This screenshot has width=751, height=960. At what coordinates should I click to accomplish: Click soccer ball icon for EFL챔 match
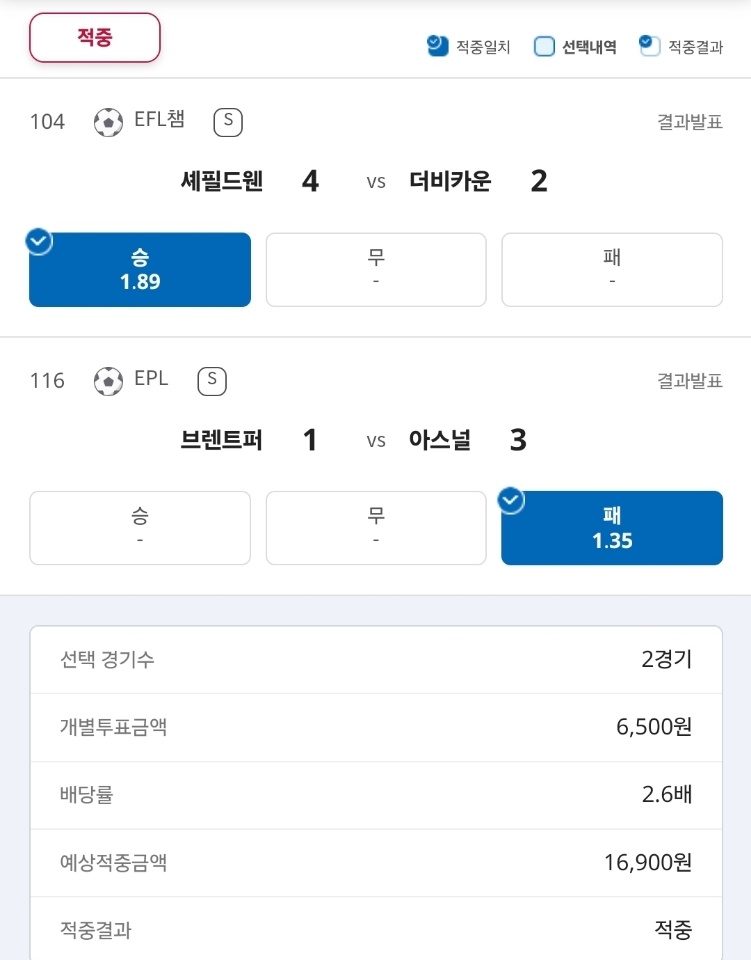coord(108,122)
